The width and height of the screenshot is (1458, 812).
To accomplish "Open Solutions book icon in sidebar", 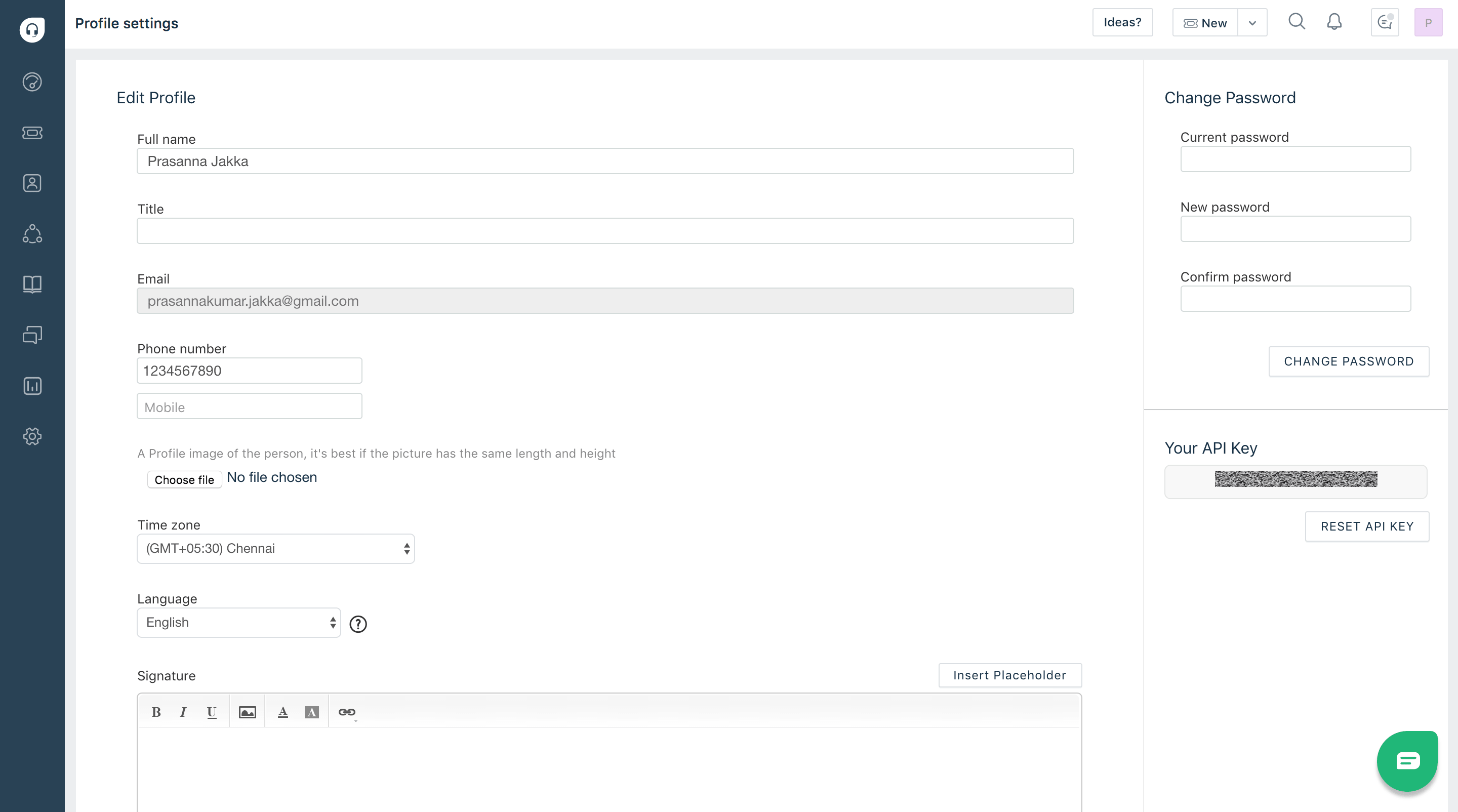I will tap(32, 284).
